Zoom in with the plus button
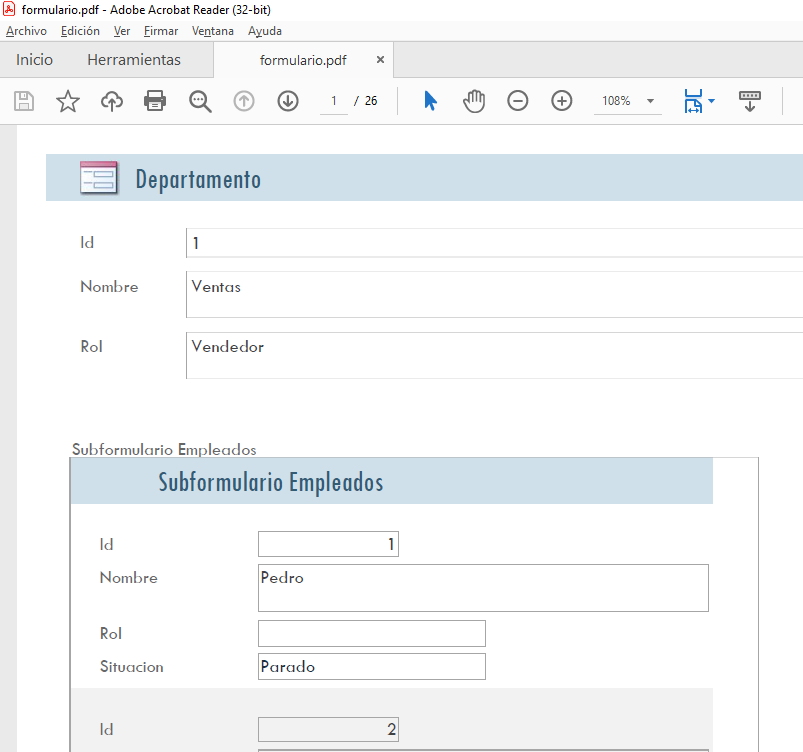Screen dimensions: 803x752 (562, 101)
